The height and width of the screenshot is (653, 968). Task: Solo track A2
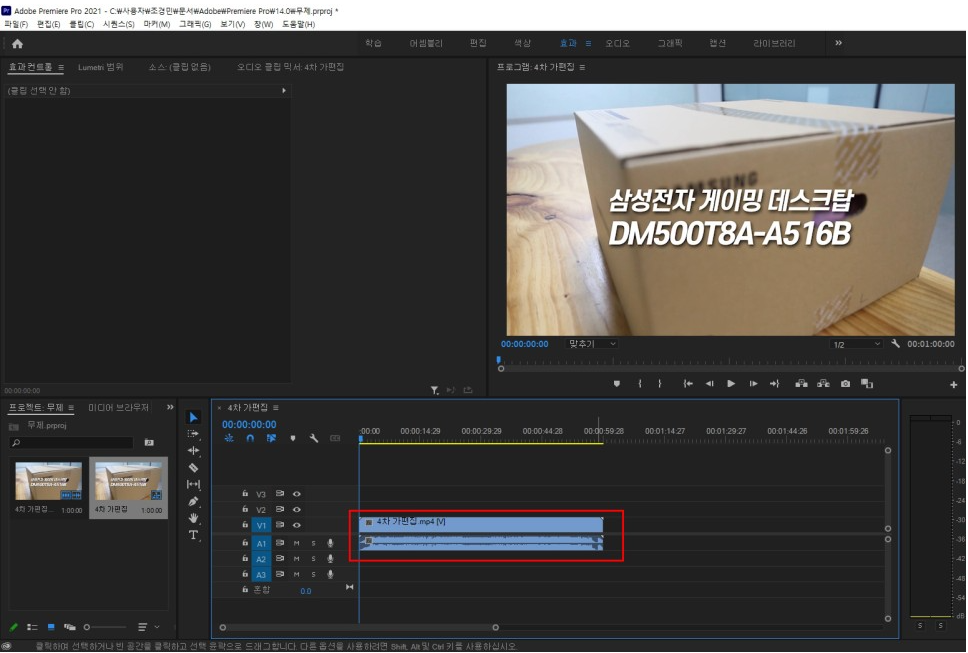point(314,559)
